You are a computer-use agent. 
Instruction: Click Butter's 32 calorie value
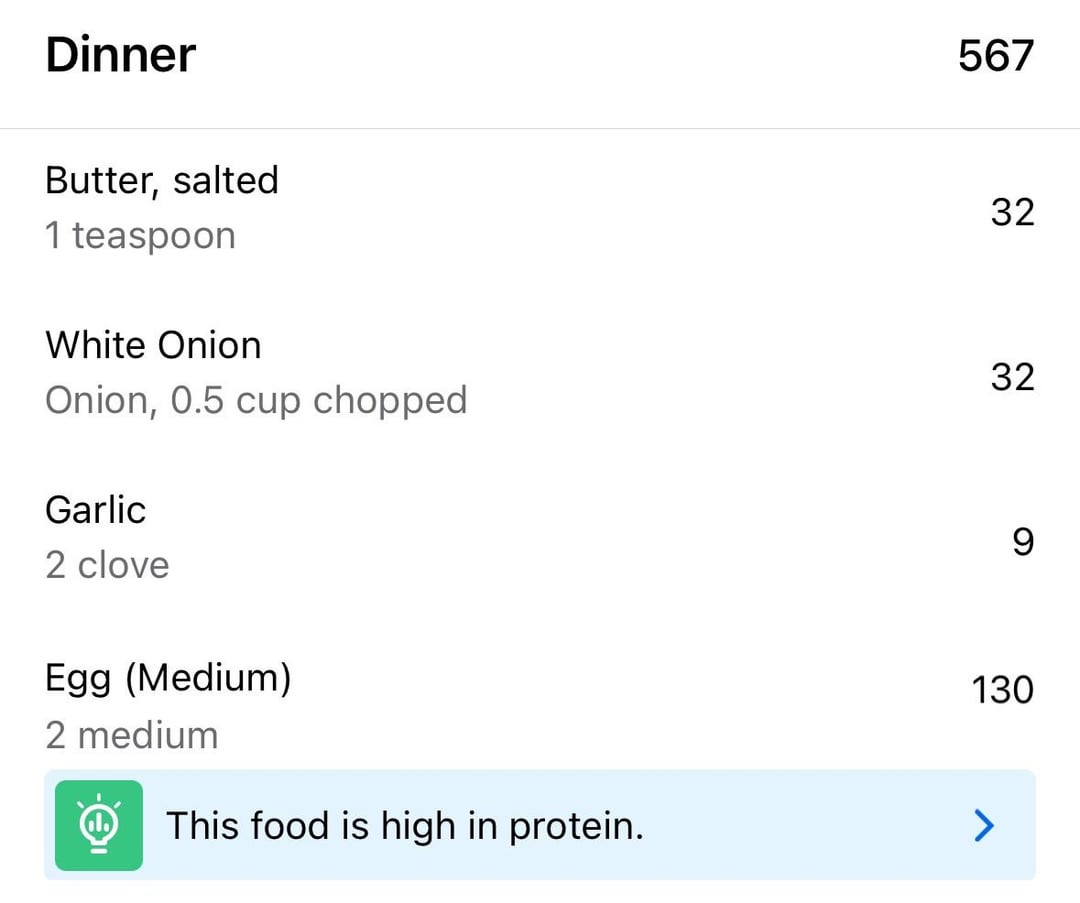[1012, 212]
